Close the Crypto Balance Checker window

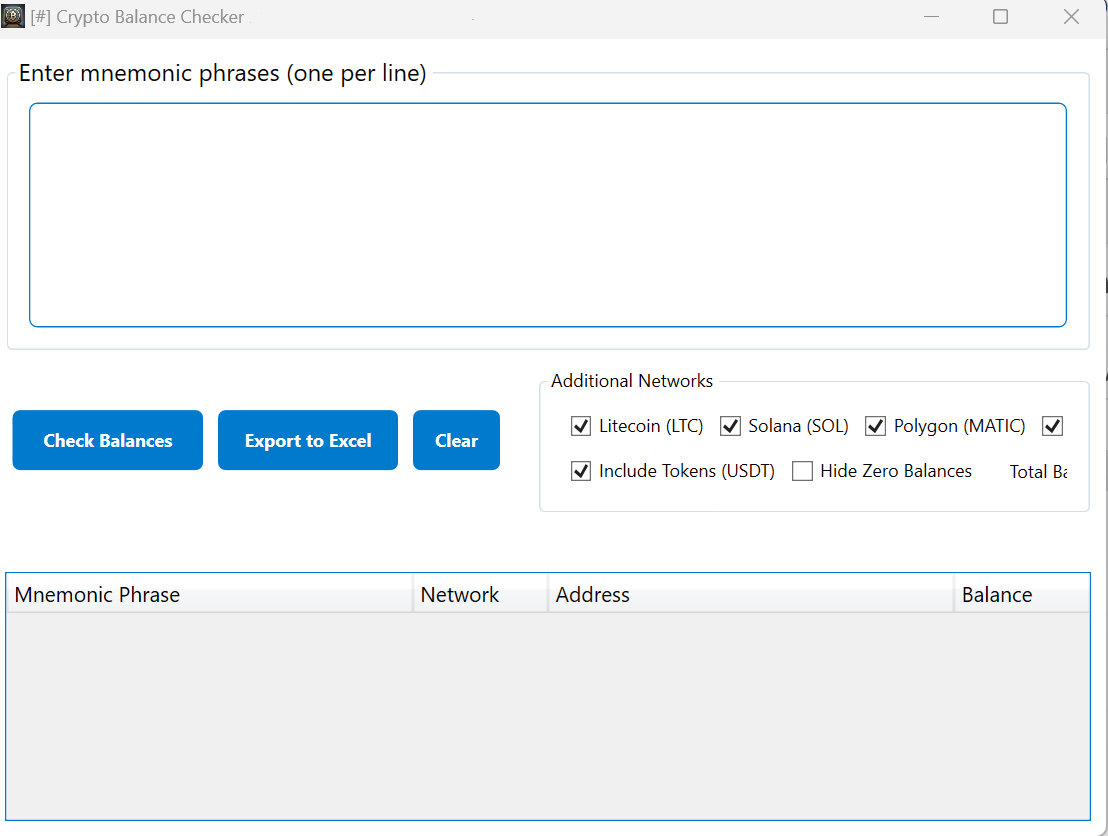pyautogui.click(x=1071, y=17)
